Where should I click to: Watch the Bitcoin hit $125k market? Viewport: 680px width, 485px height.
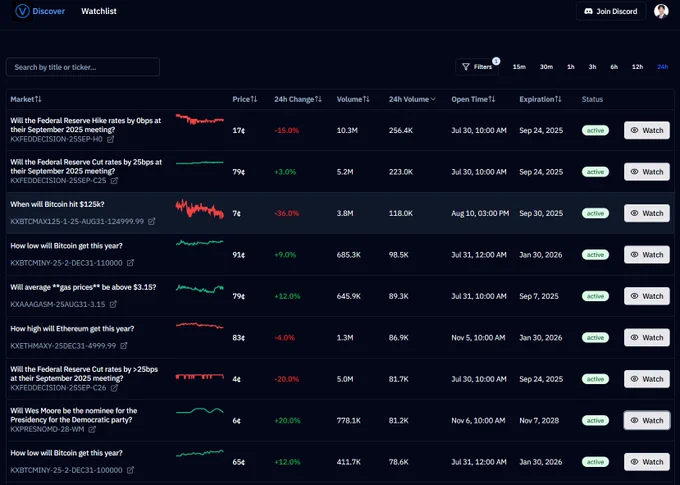tap(647, 213)
